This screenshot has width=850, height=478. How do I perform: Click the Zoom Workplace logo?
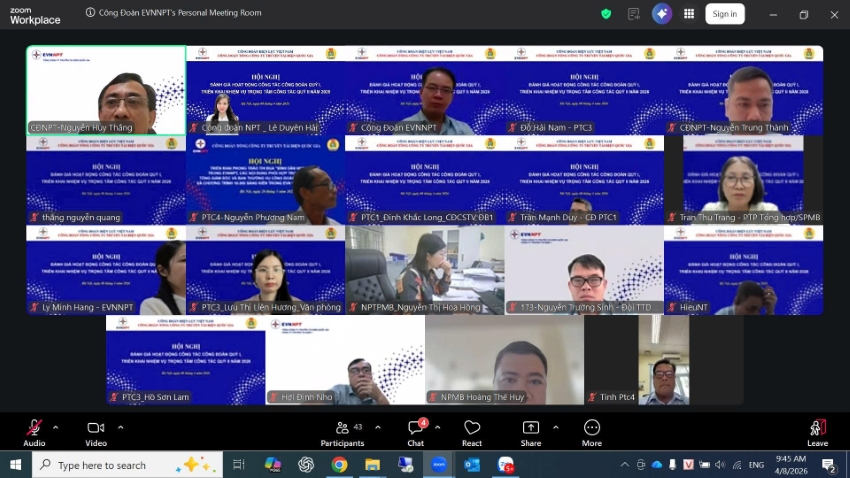click(x=35, y=16)
